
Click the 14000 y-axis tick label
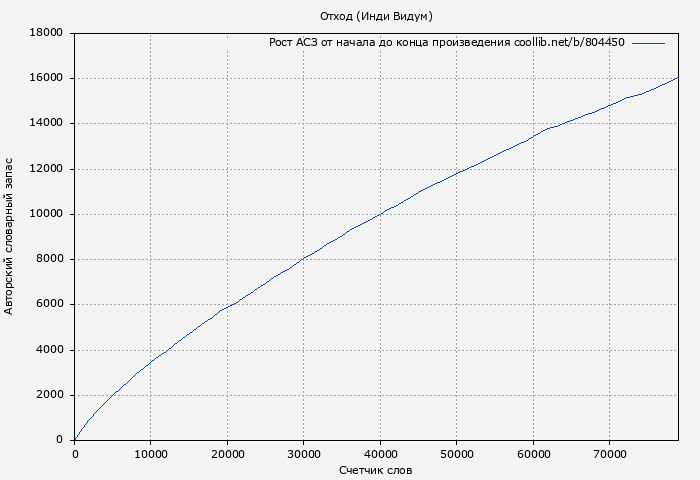pyautogui.click(x=47, y=123)
